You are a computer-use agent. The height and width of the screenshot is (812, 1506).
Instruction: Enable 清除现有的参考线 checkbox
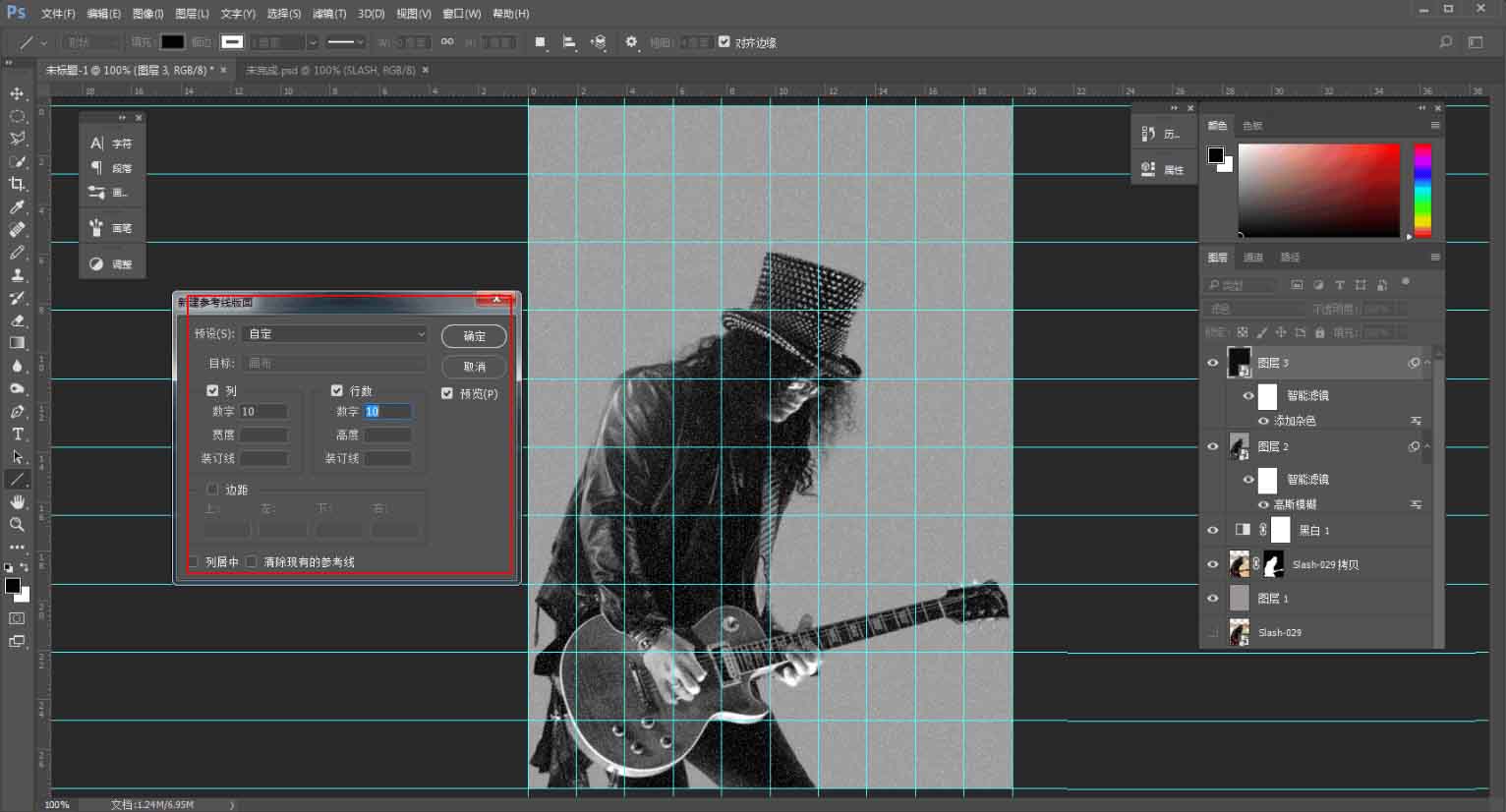click(x=252, y=561)
